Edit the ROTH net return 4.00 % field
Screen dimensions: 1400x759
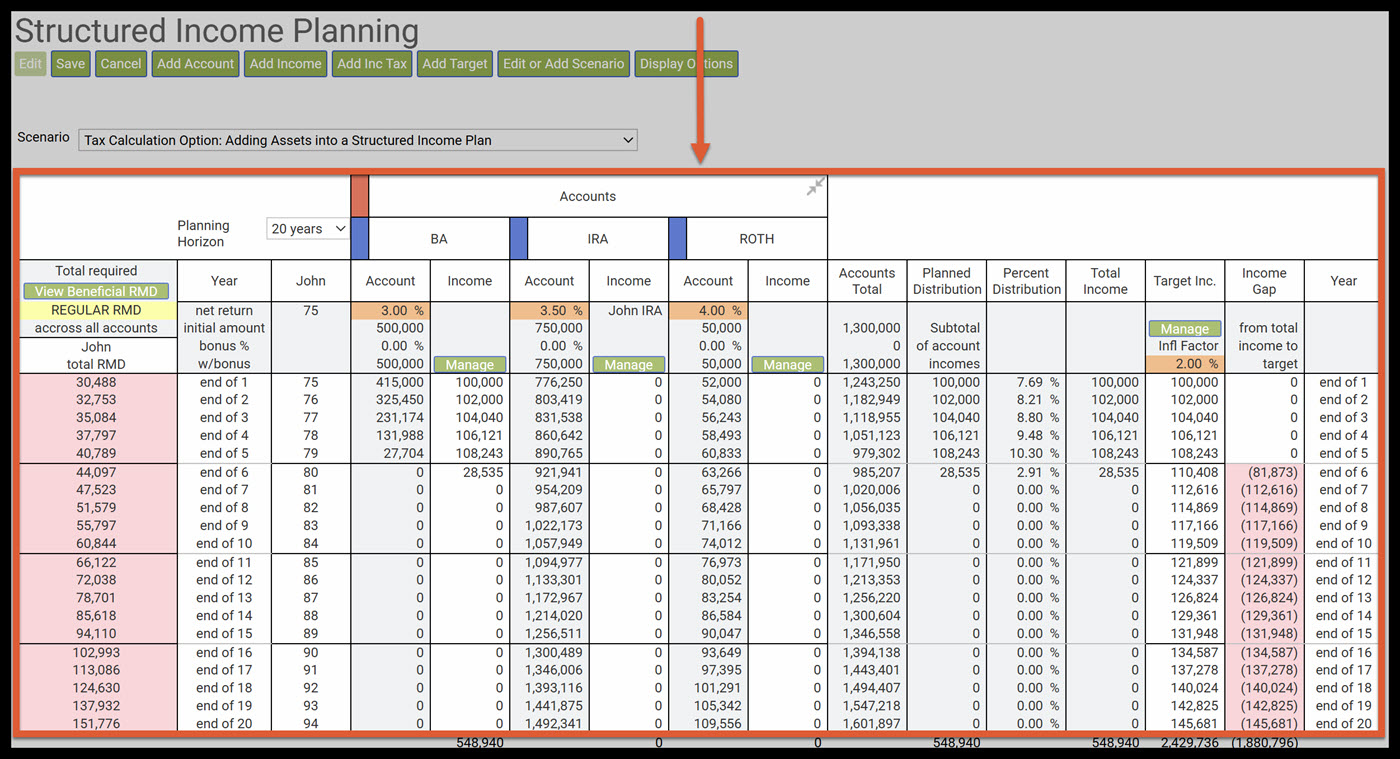[x=708, y=311]
